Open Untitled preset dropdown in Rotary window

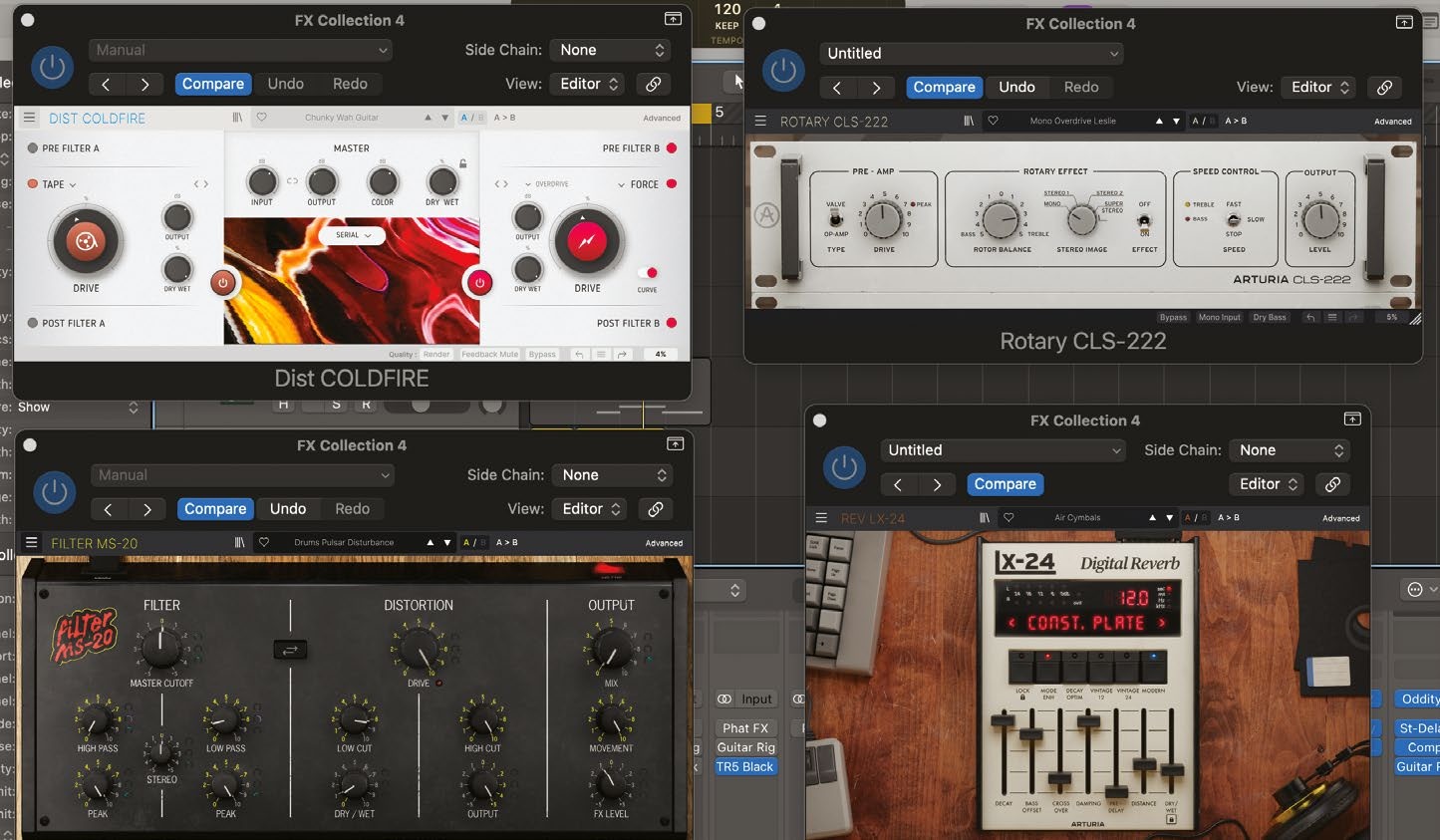(972, 54)
